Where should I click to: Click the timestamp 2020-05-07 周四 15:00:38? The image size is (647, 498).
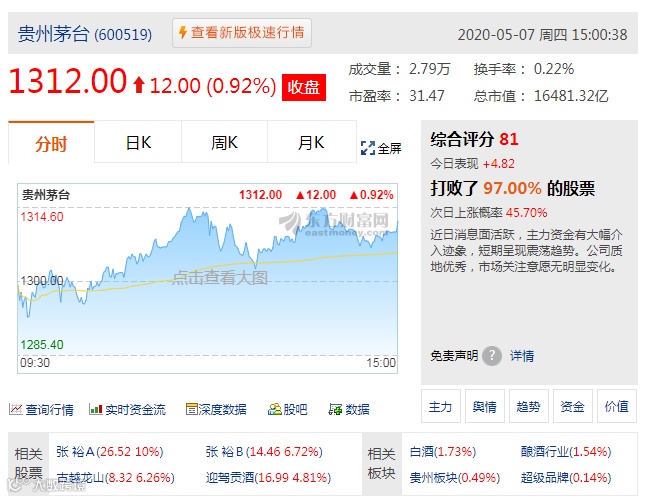pyautogui.click(x=543, y=35)
